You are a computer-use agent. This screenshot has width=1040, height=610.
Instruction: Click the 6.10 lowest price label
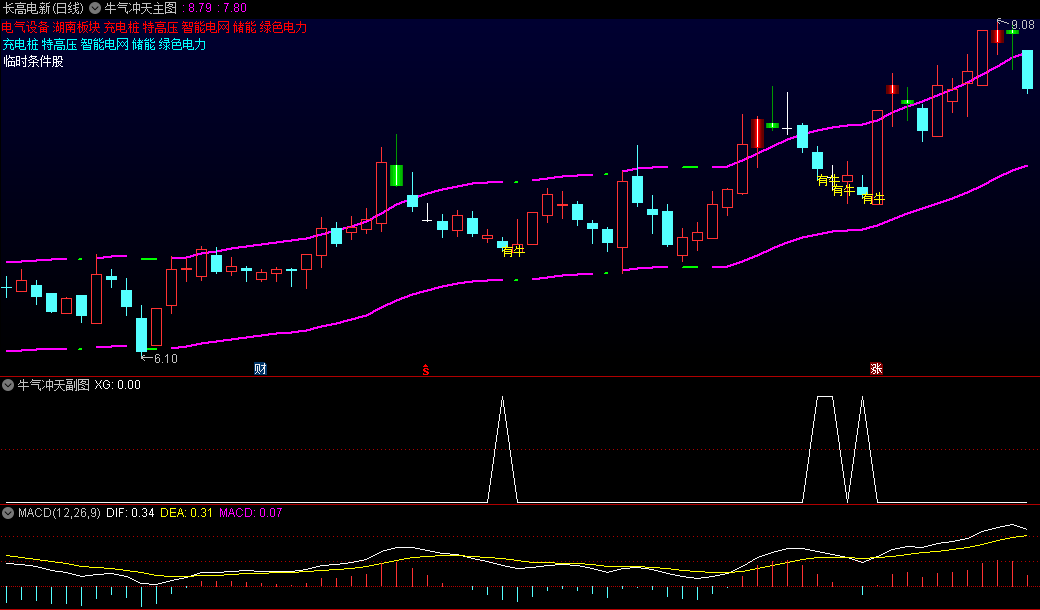165,359
